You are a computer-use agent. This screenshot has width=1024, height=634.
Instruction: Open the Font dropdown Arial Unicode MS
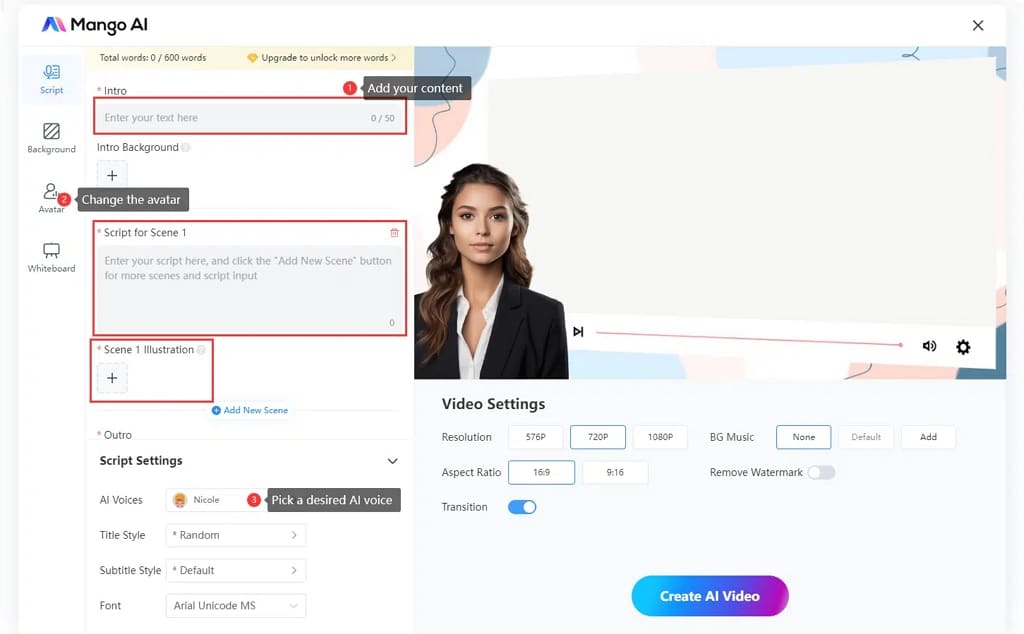point(236,605)
